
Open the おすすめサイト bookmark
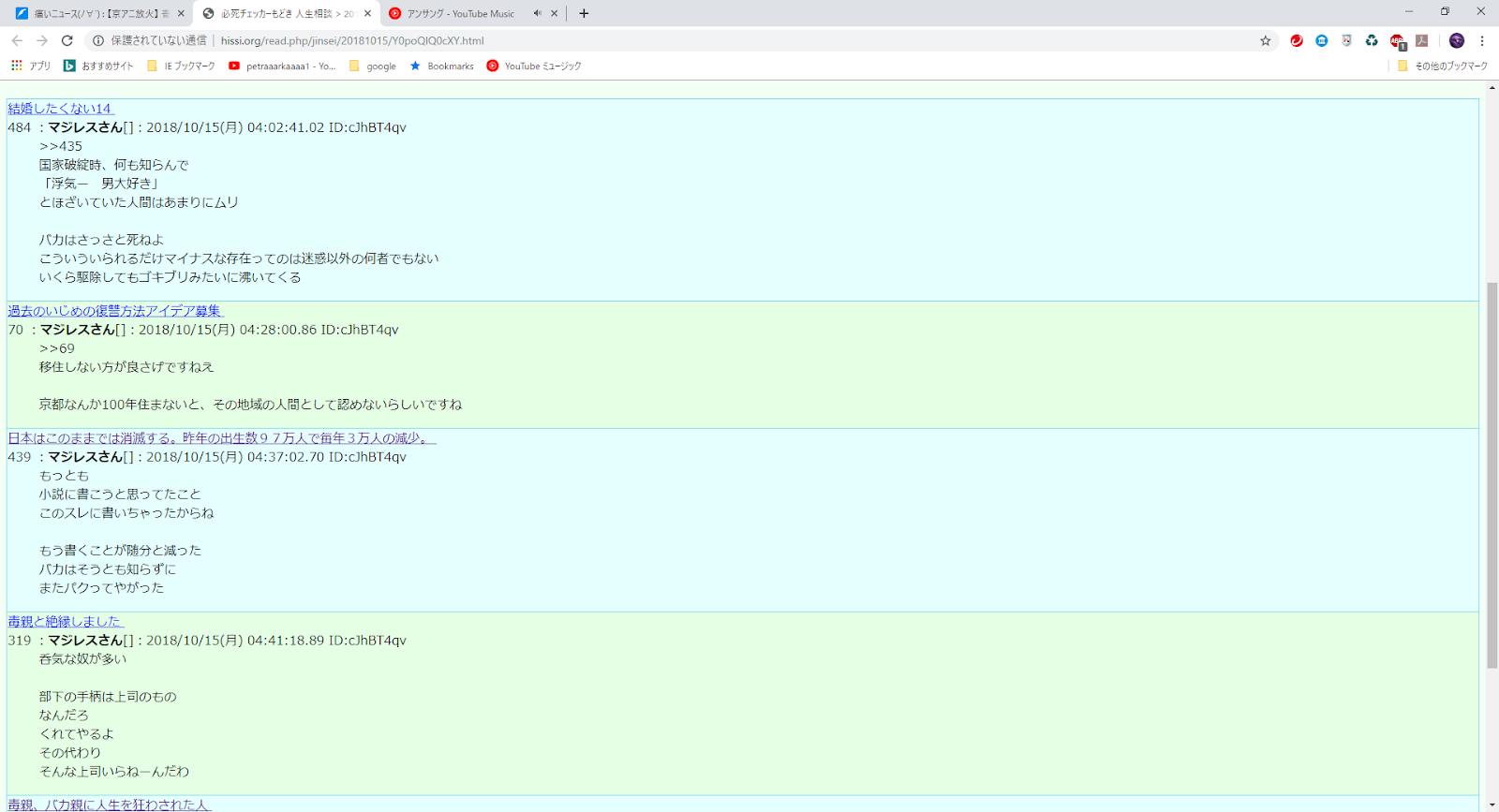pos(98,66)
